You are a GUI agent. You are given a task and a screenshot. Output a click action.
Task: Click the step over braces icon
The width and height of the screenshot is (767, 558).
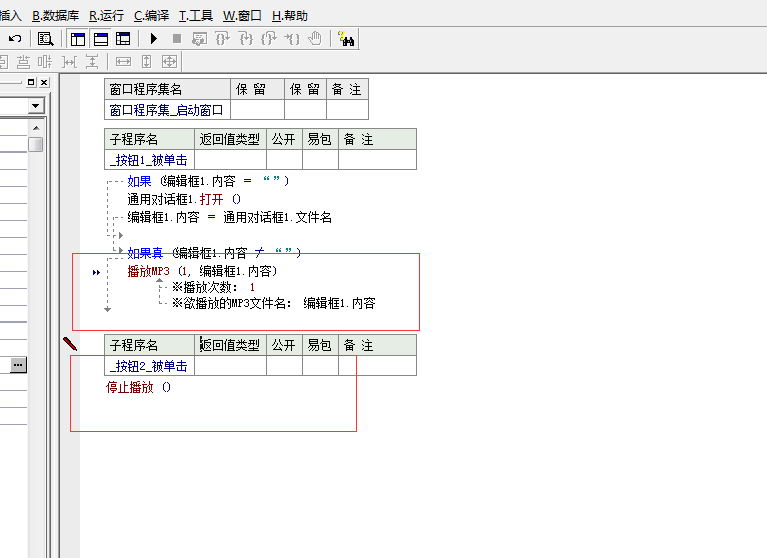coord(223,39)
